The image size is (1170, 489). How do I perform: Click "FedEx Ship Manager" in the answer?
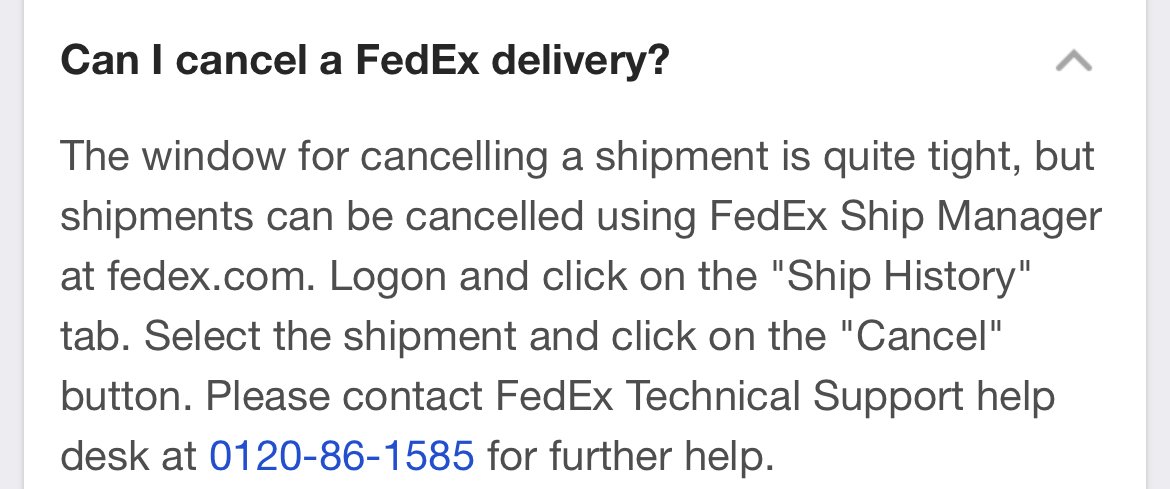[905, 217]
